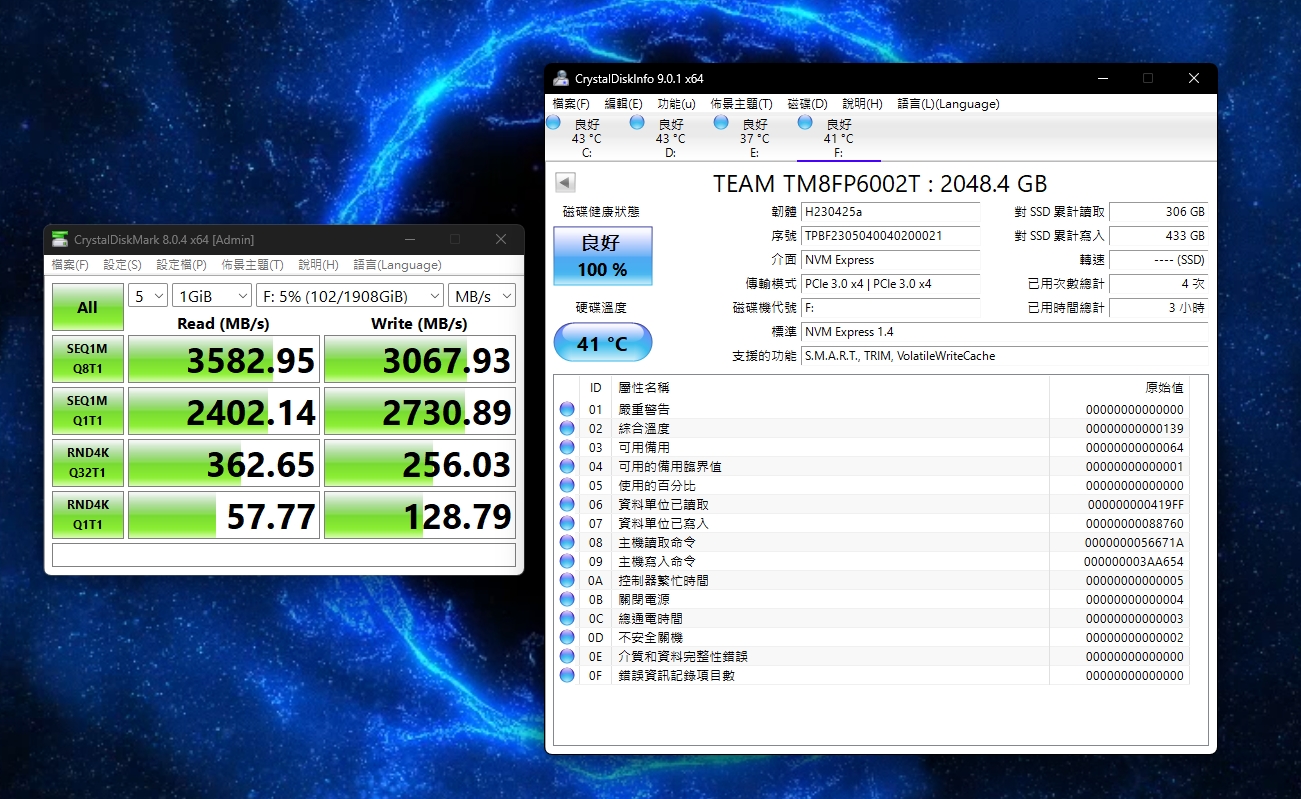Click status orb for attribute 02 綜合溫度
Viewport: 1301px width, 799px height.
click(x=567, y=428)
